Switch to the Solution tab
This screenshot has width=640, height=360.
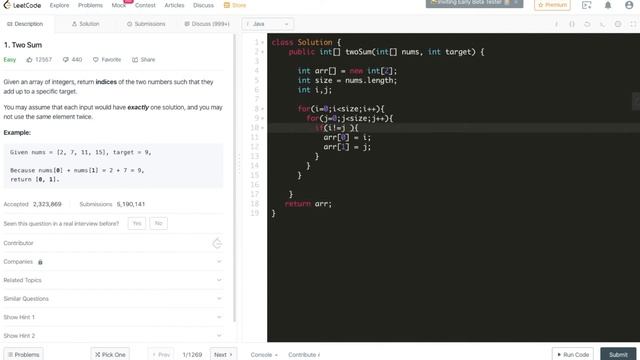click(x=86, y=24)
